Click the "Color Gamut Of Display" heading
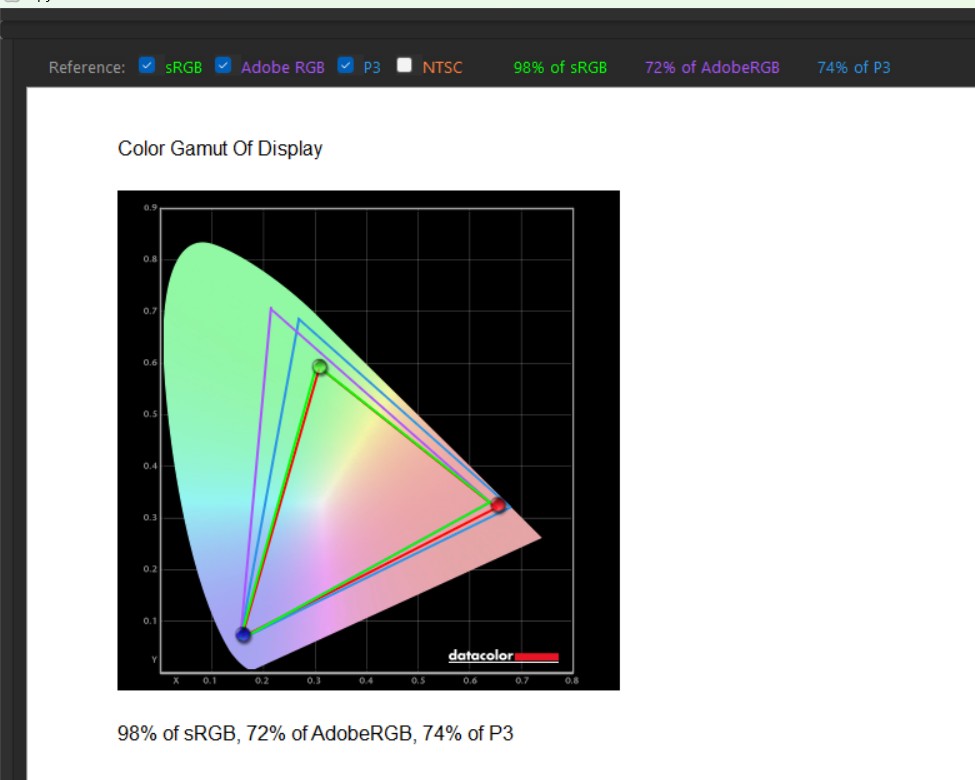Screen dimensions: 975x780 click(x=220, y=149)
